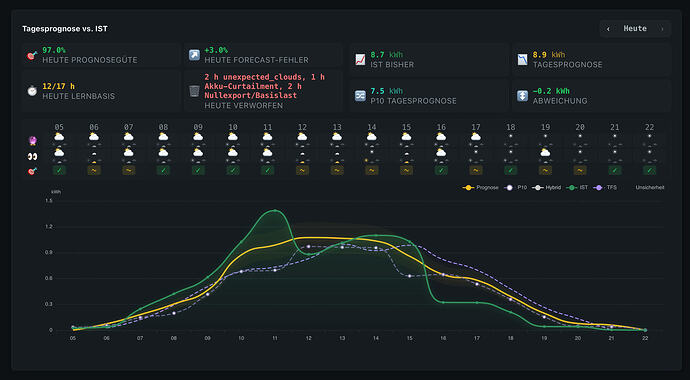Toggle the Unsicherheit band in the legend

coord(650,188)
